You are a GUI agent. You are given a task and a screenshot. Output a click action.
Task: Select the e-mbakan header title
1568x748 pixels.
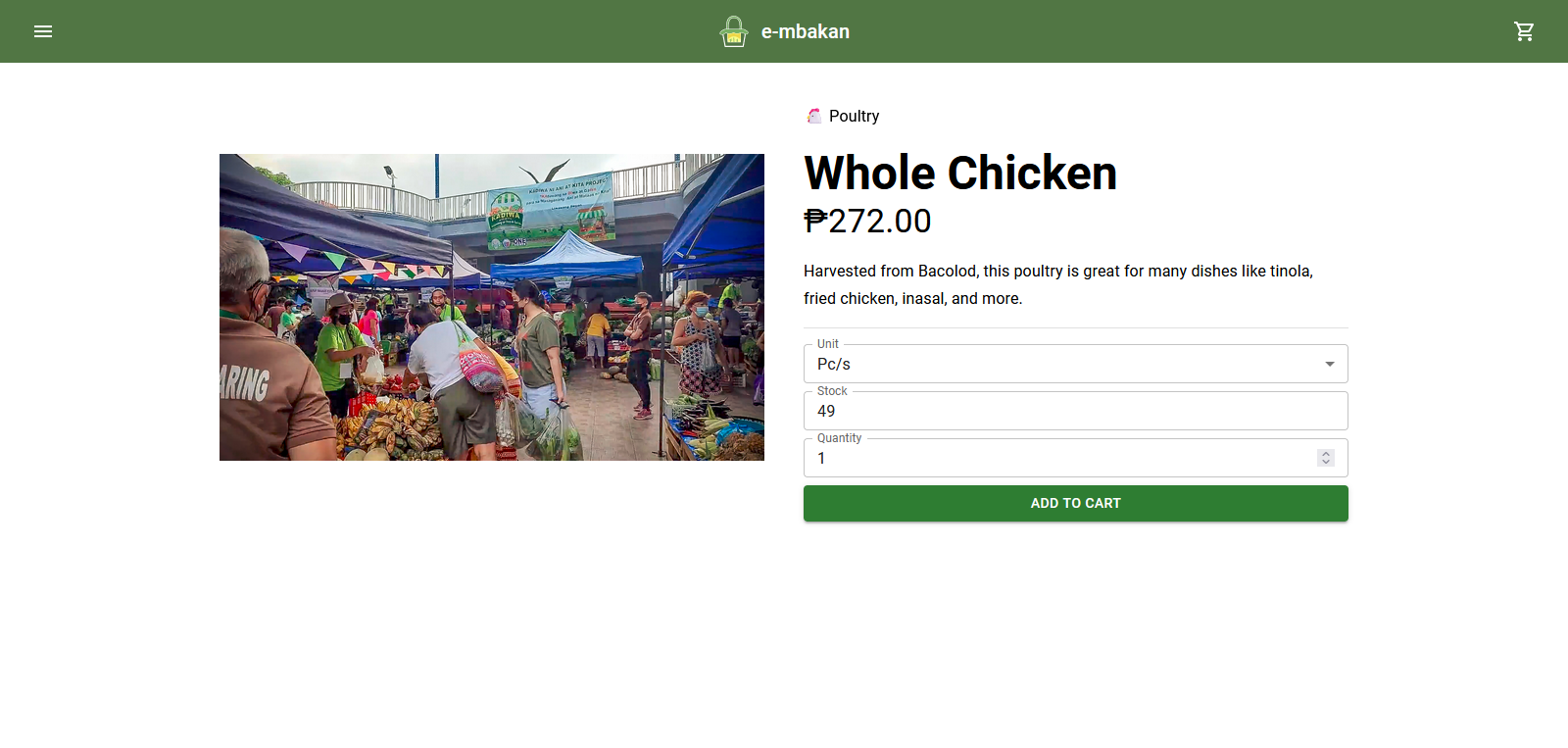coord(805,30)
